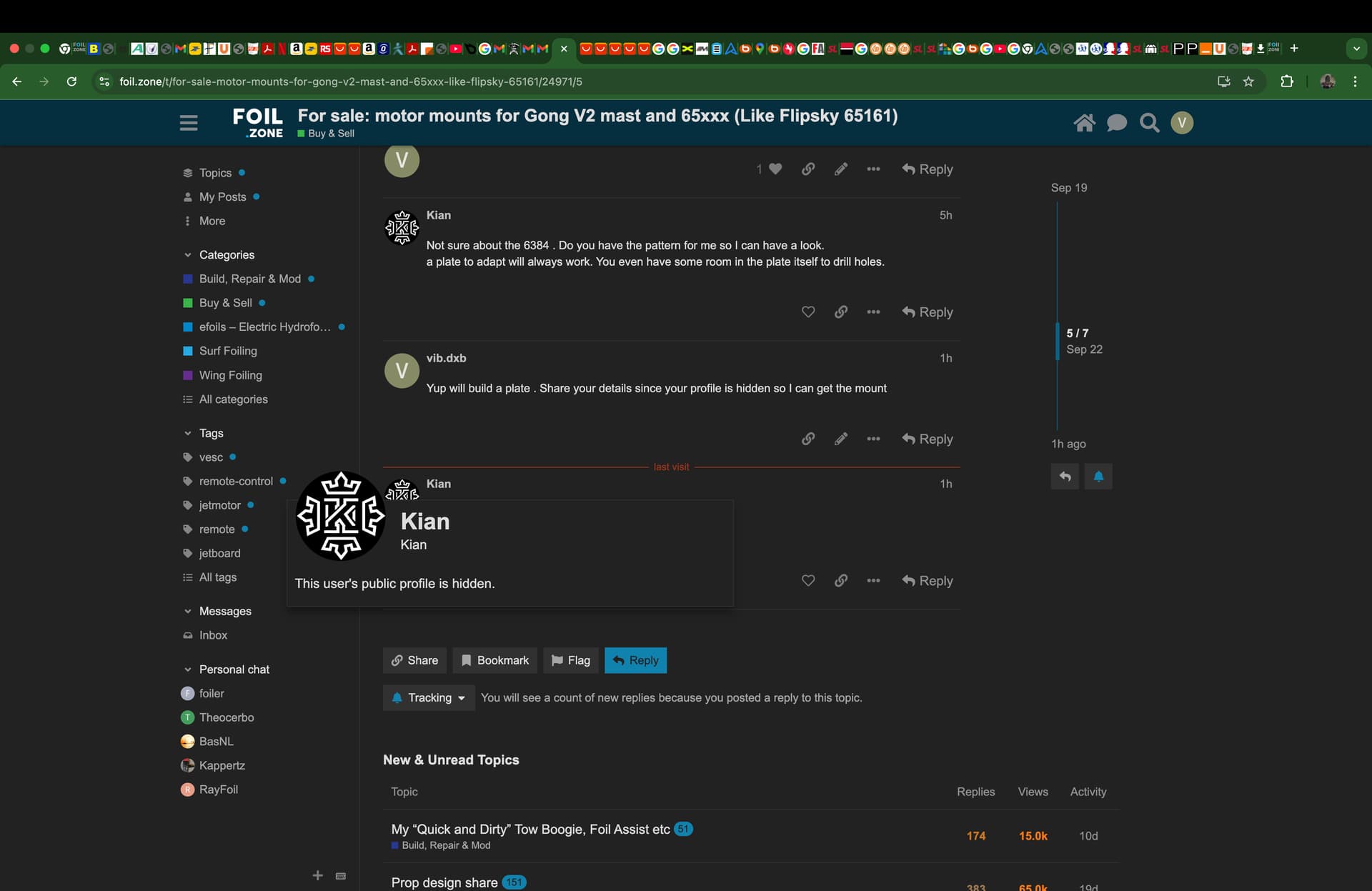Screen dimensions: 1372x891
Task: Open Buy & Sell category
Action: coord(225,303)
